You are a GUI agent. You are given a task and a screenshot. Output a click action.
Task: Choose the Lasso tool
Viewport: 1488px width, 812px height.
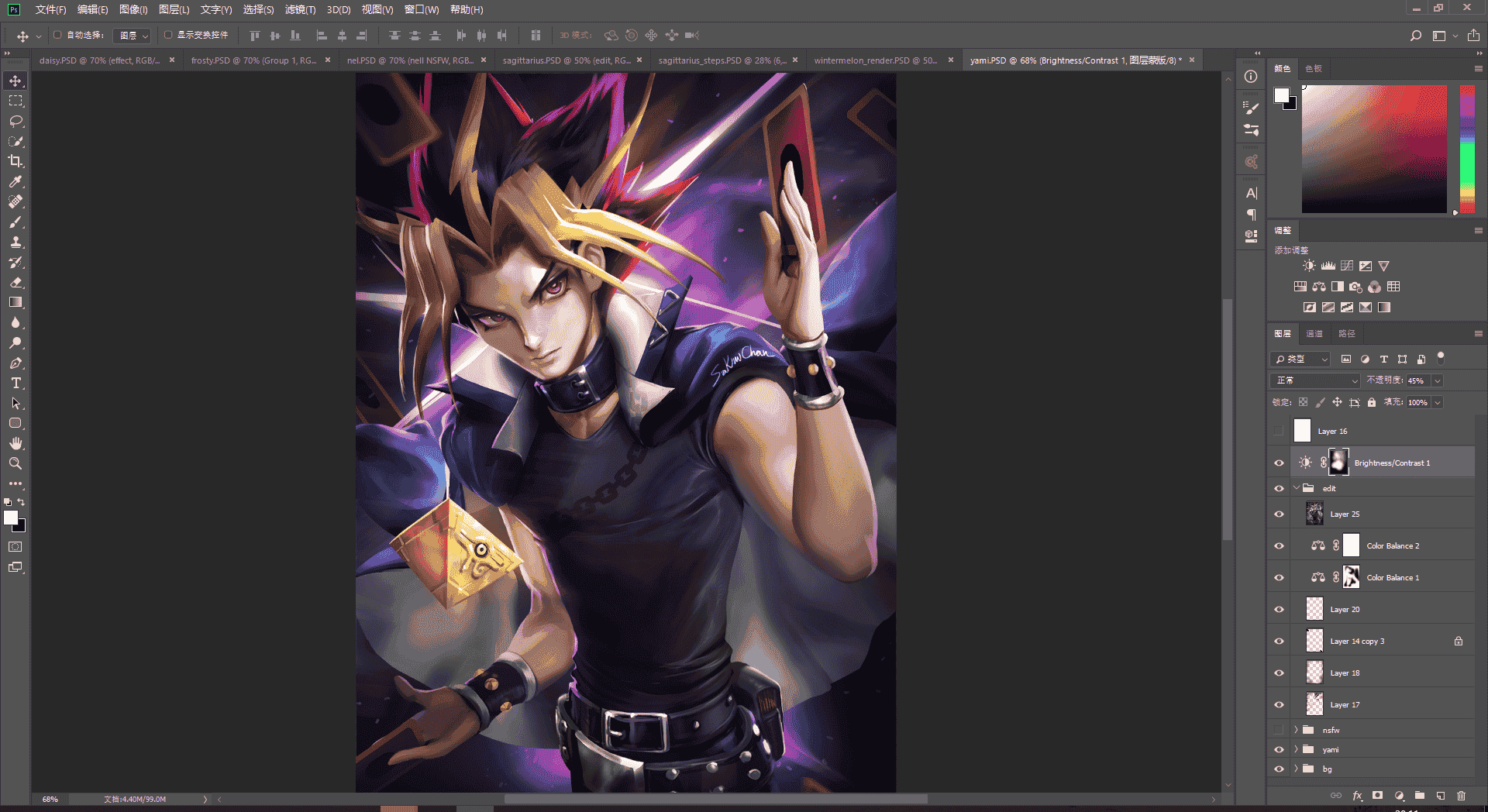[15, 122]
